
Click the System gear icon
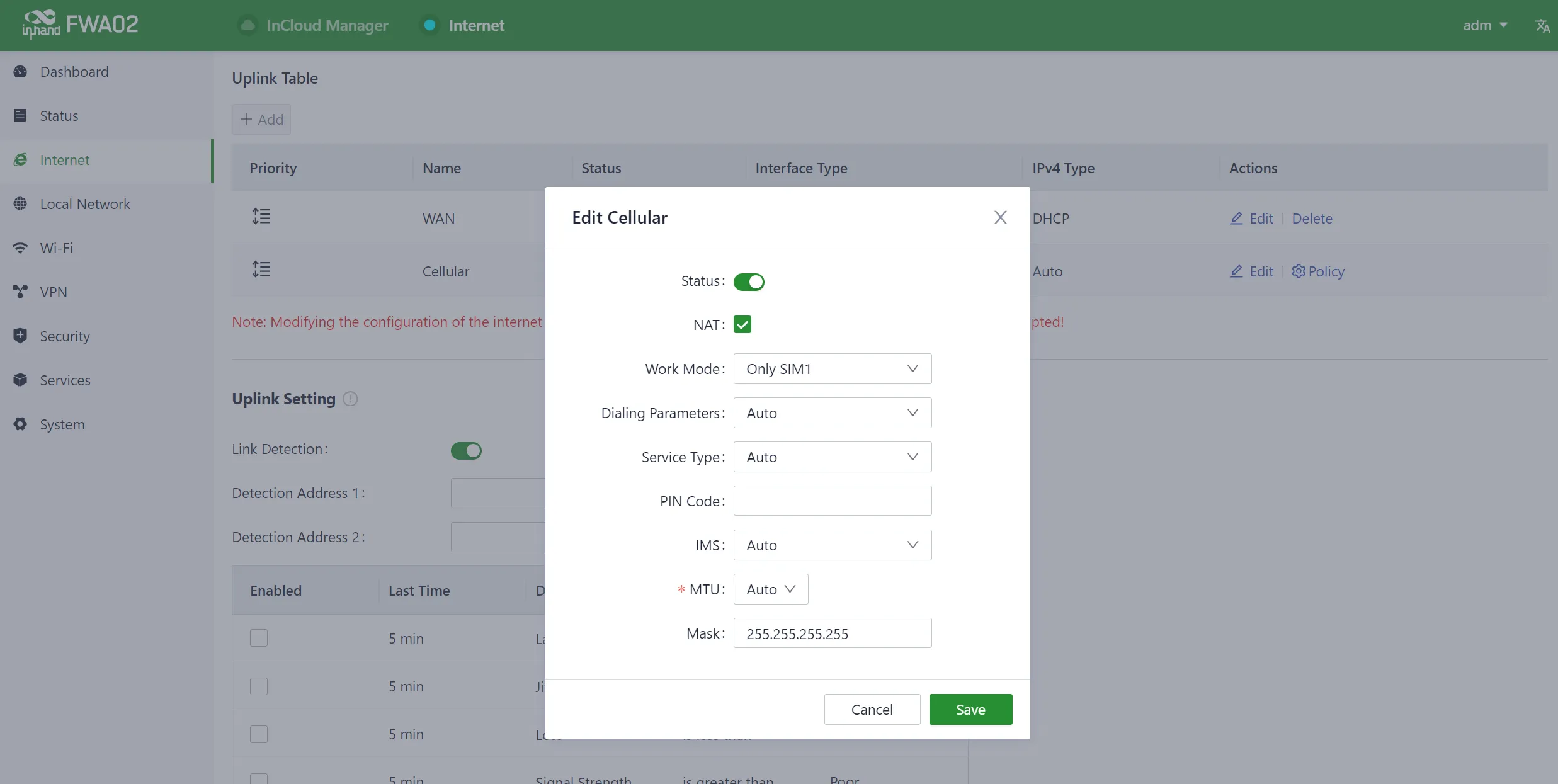click(20, 424)
